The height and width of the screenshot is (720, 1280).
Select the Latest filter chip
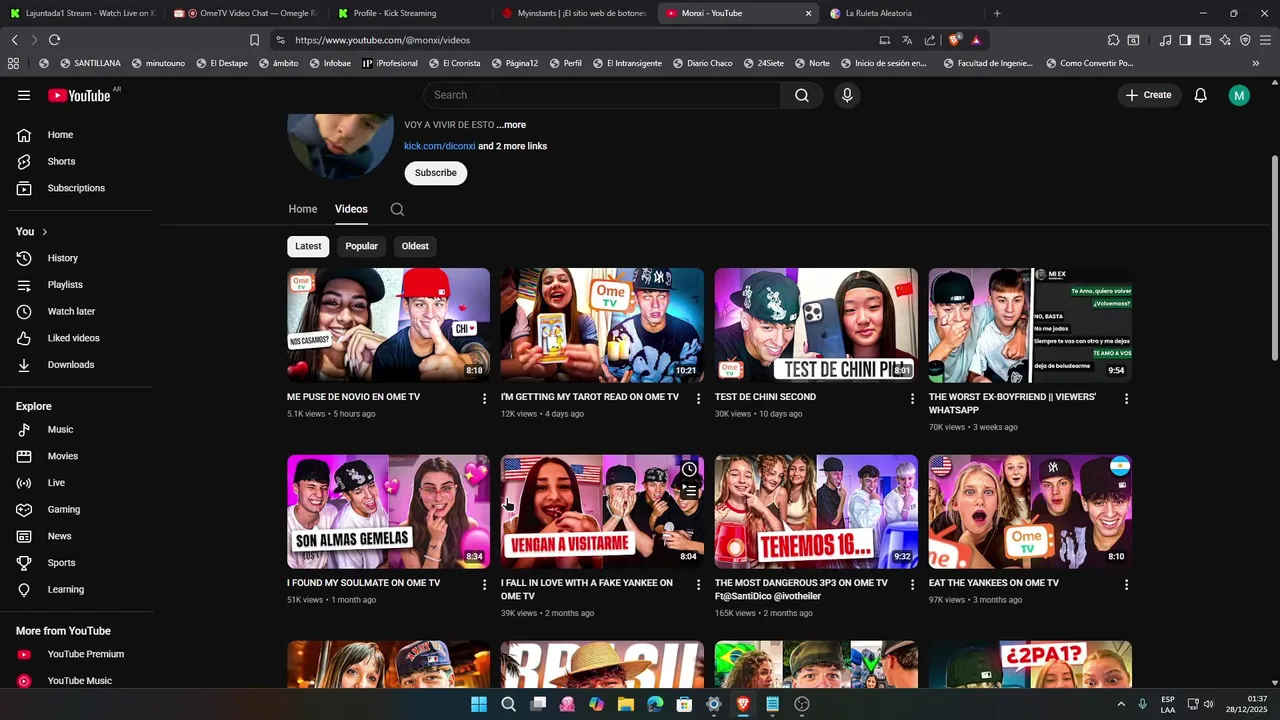[308, 246]
